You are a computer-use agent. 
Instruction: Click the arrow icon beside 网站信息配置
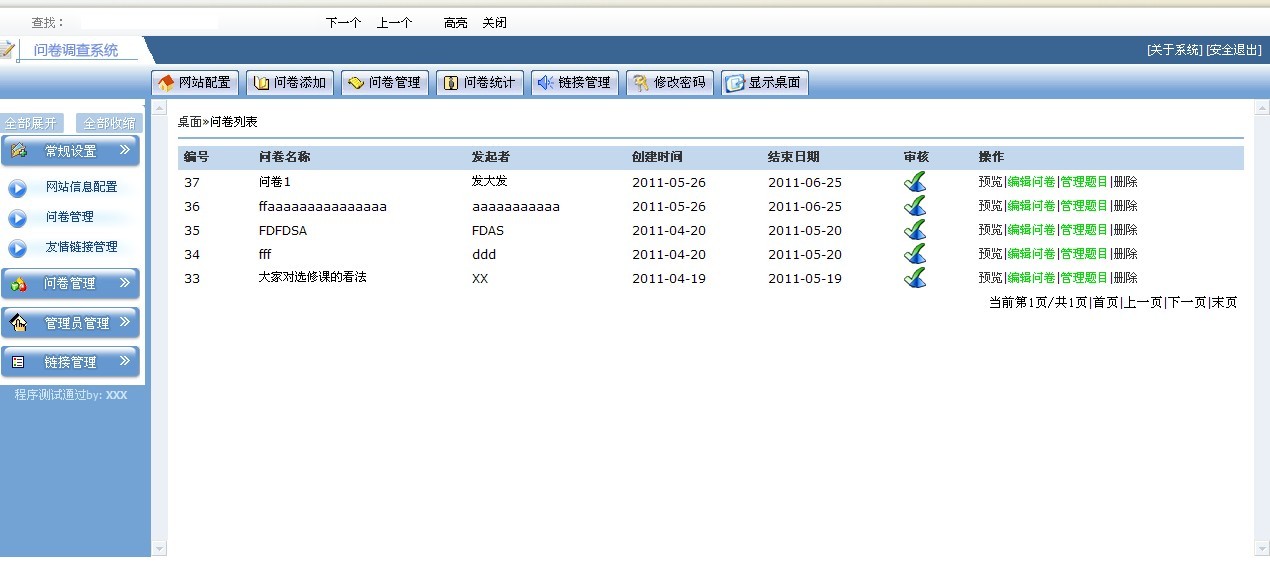click(x=18, y=187)
